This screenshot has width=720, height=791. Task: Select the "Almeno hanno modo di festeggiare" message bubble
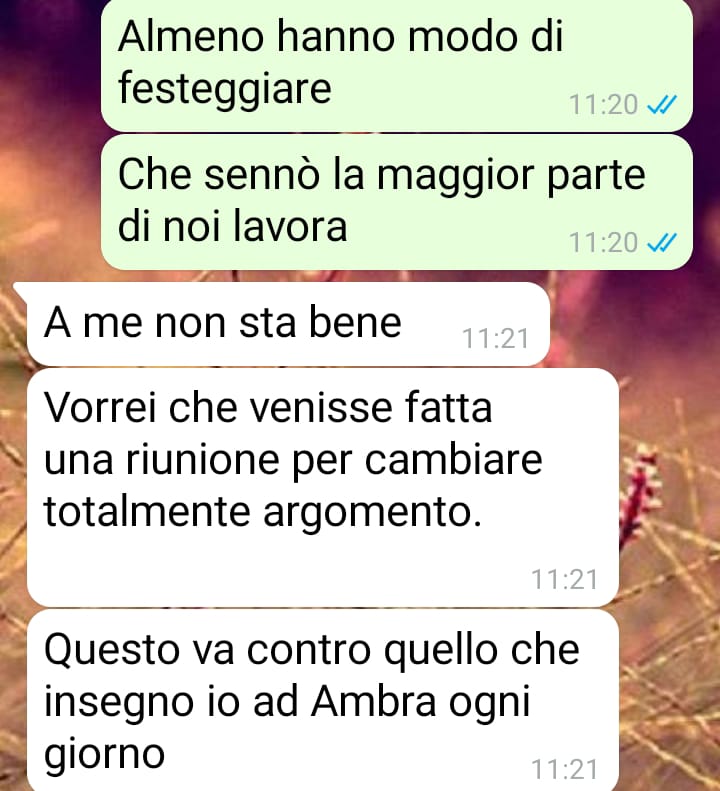(x=397, y=65)
